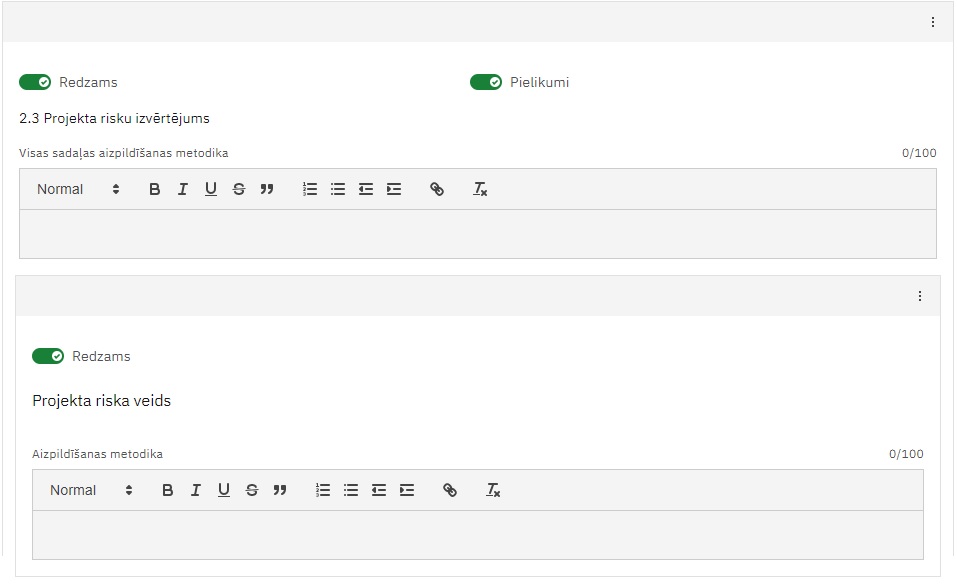Screen dimensions: 957x585
Task: Toggle bold in the upper methodology editor
Action: pos(154,189)
